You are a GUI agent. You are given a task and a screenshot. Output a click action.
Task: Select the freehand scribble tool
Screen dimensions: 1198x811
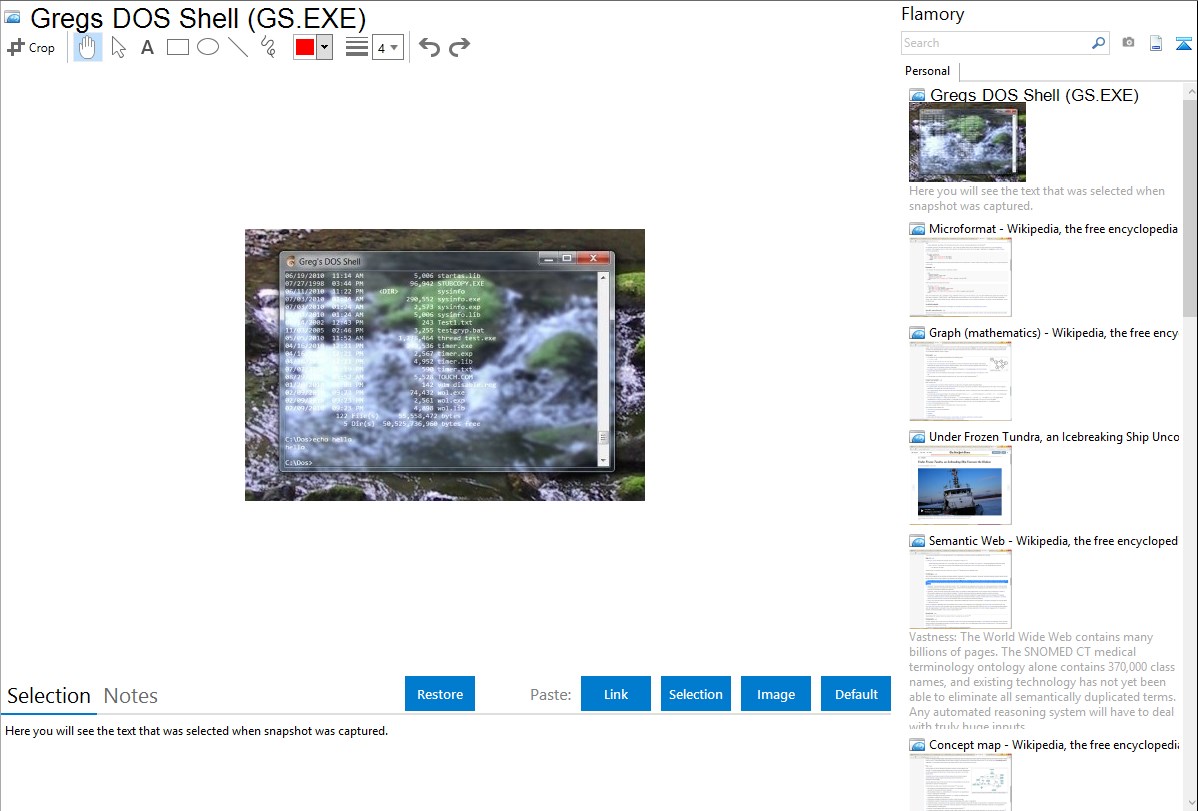click(x=268, y=47)
